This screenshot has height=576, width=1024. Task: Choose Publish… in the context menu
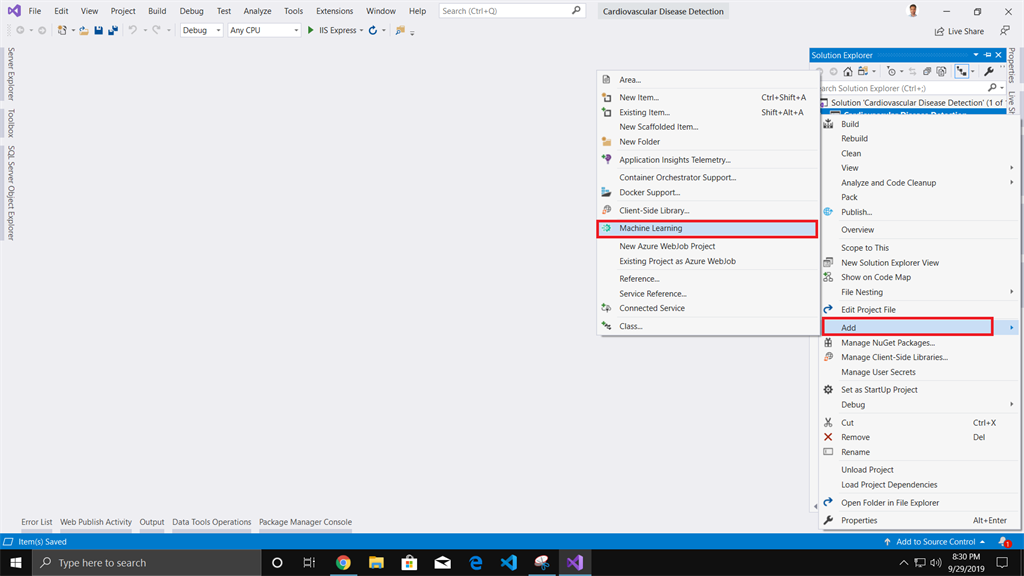920,212
